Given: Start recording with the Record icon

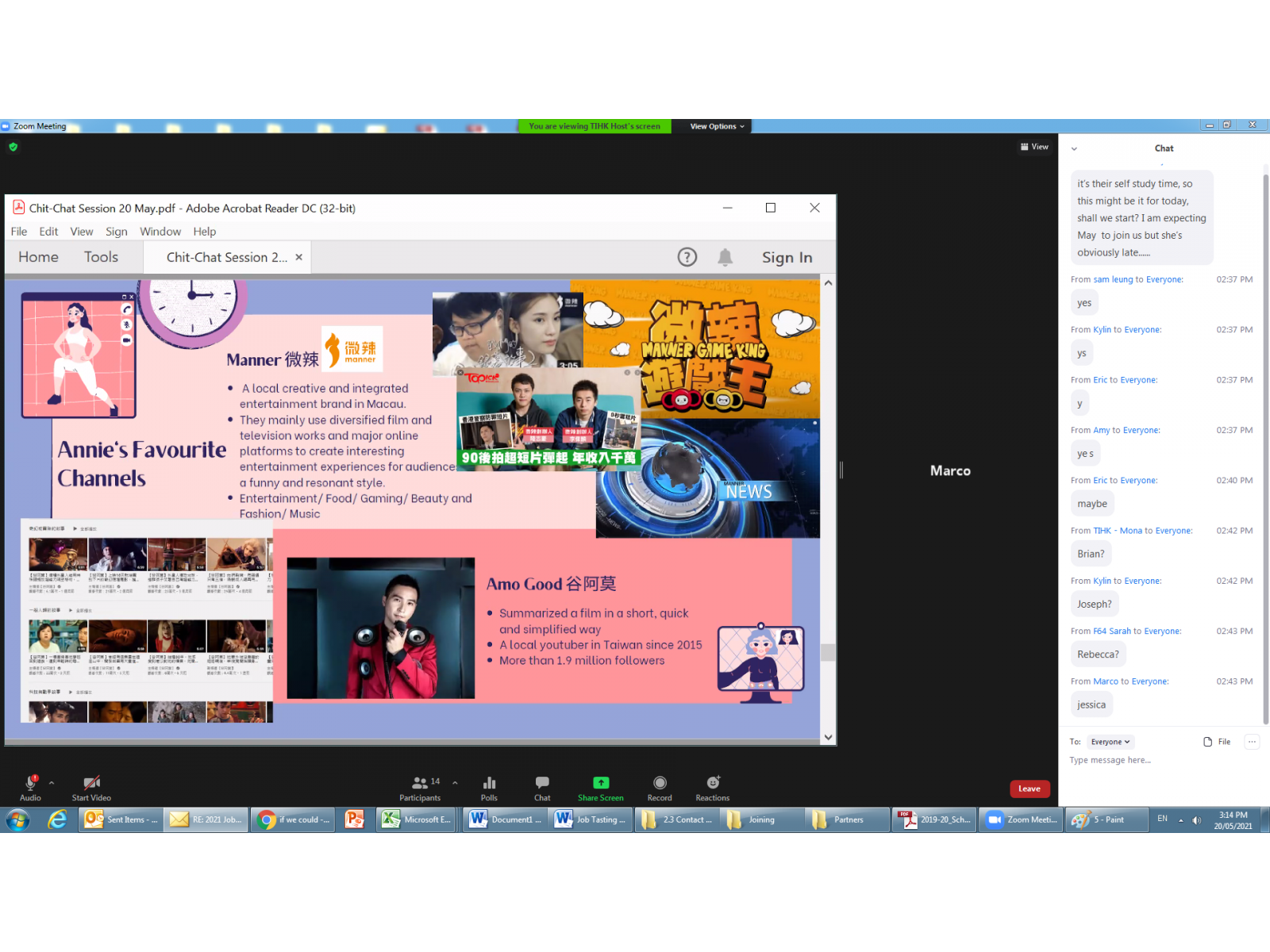Looking at the screenshot, I should [660, 783].
